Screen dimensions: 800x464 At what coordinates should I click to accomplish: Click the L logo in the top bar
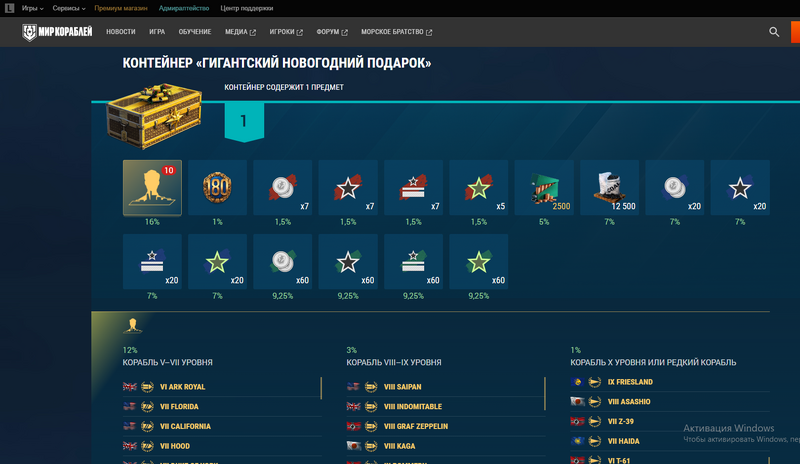(9, 8)
